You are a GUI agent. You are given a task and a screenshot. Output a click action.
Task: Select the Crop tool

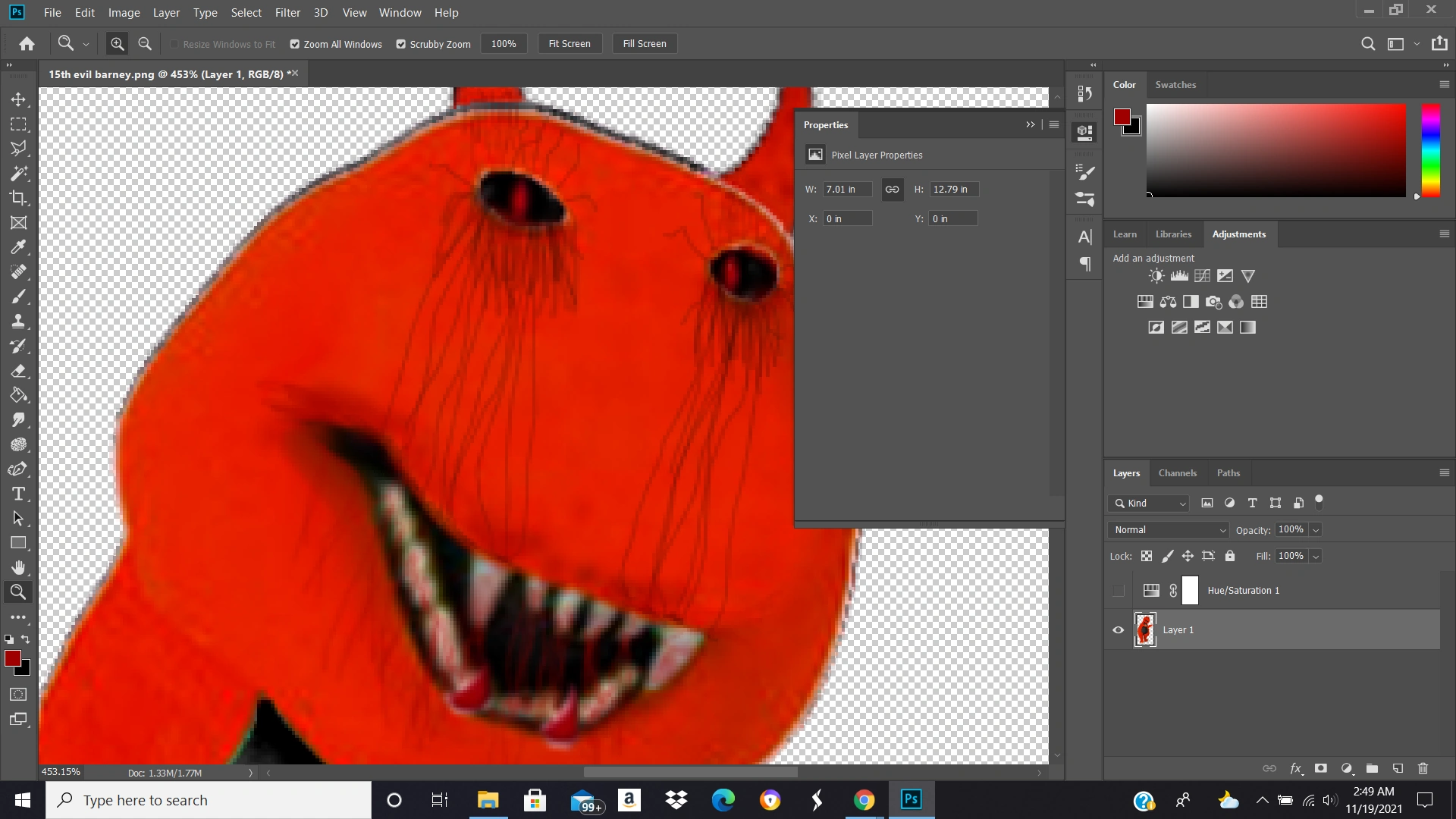point(19,198)
